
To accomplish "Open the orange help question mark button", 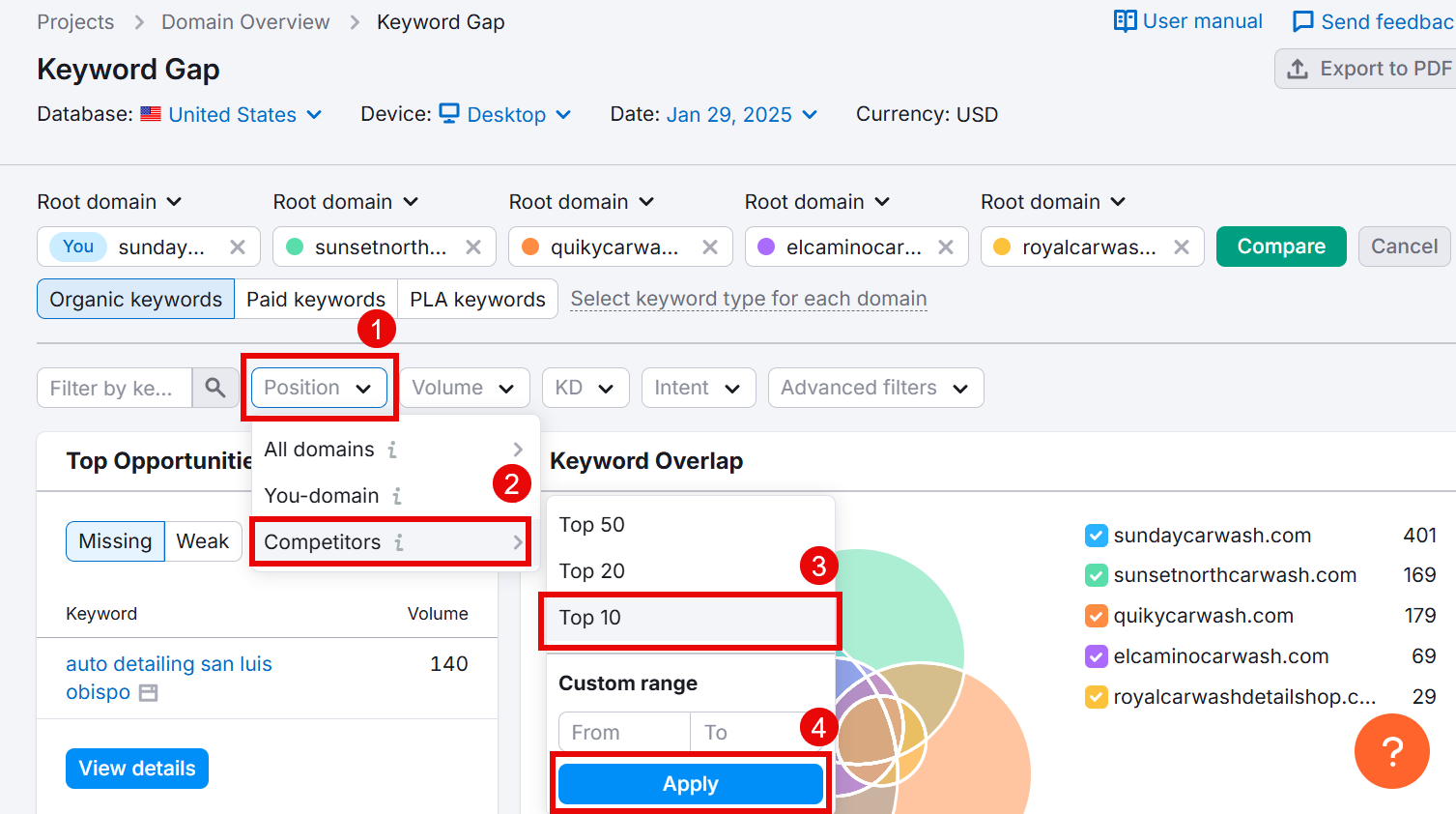I will [x=1392, y=751].
